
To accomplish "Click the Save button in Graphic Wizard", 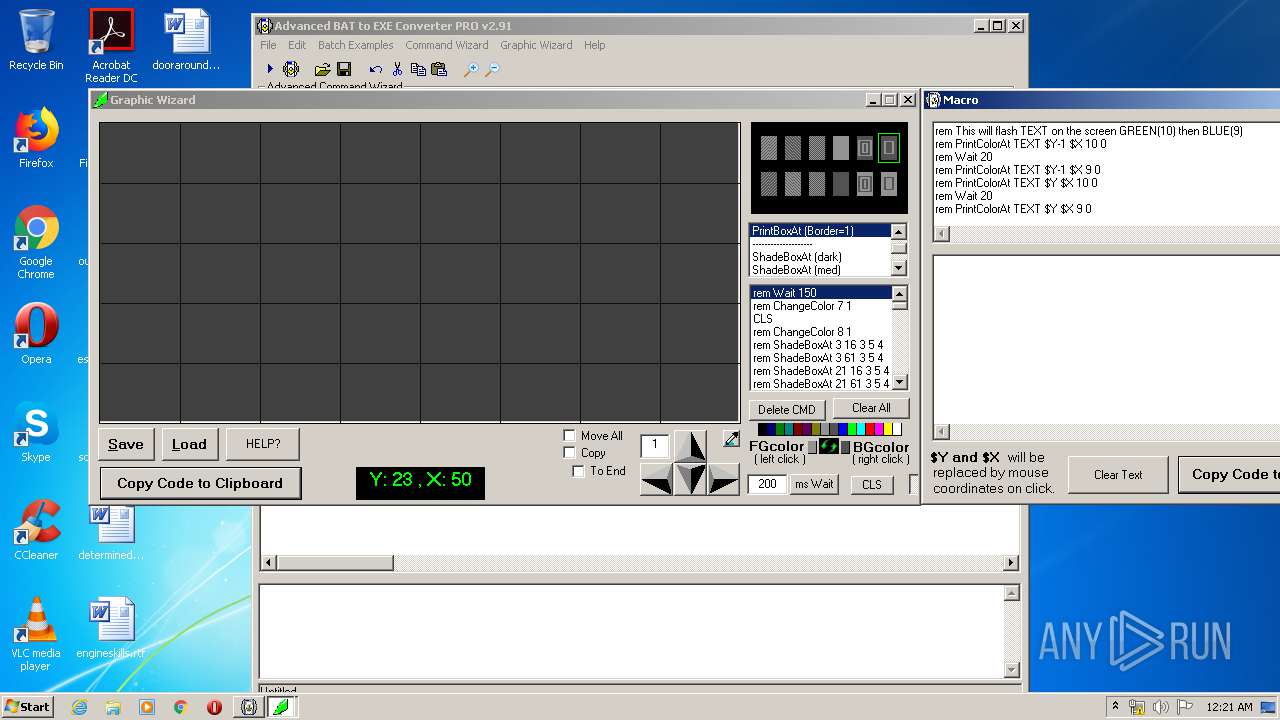I will pyautogui.click(x=126, y=444).
